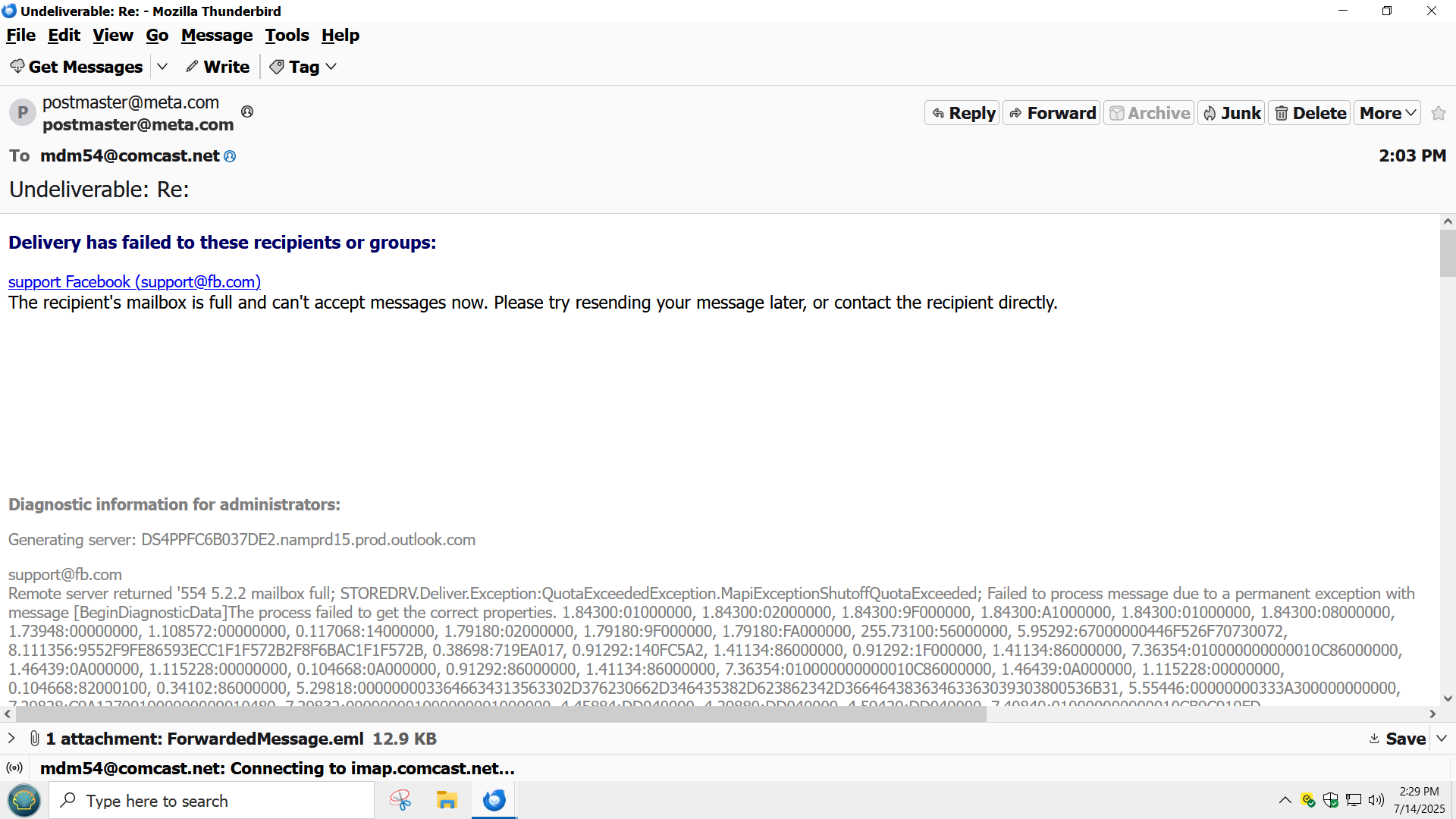Expand the attachment list chevron
Viewport: 1456px width, 819px height.
[11, 738]
